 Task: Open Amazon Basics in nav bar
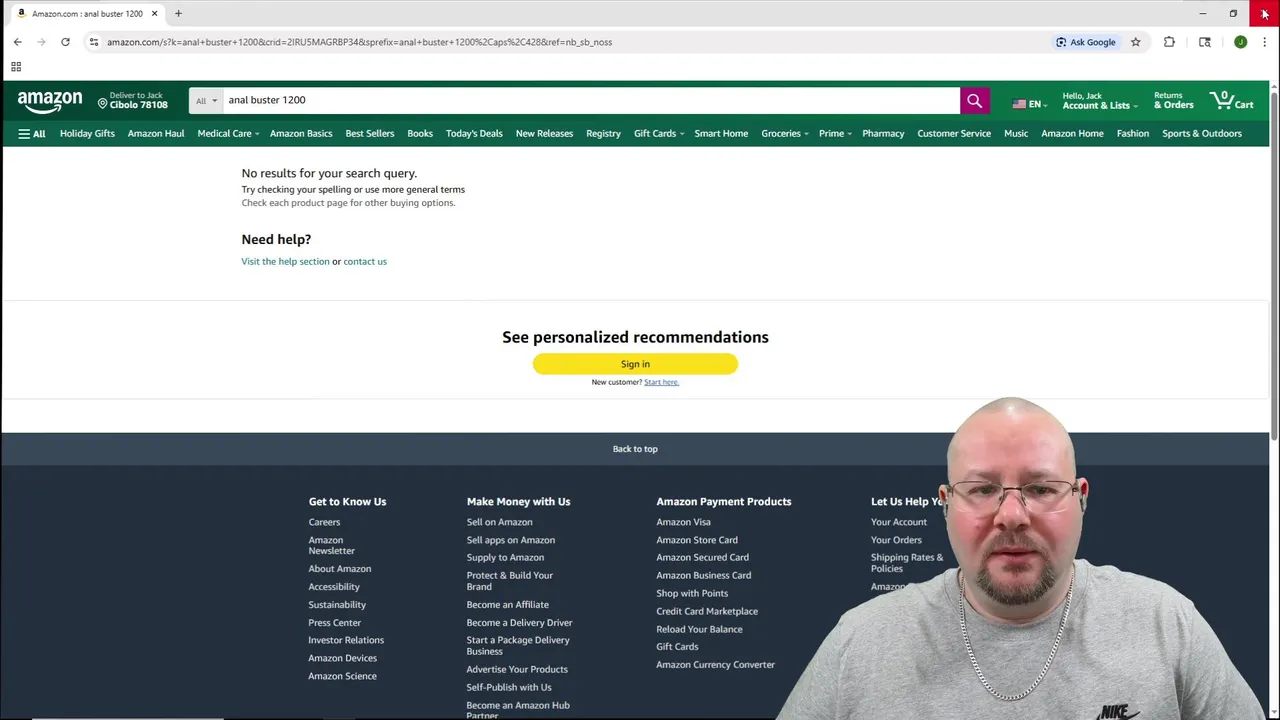click(x=301, y=133)
